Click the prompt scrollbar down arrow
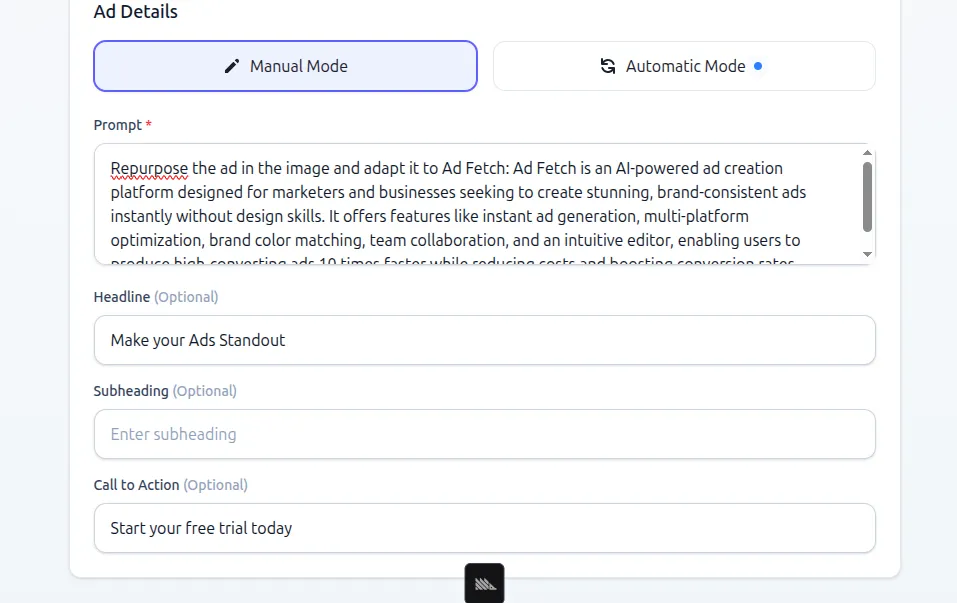This screenshot has height=603, width=957. coord(867,255)
